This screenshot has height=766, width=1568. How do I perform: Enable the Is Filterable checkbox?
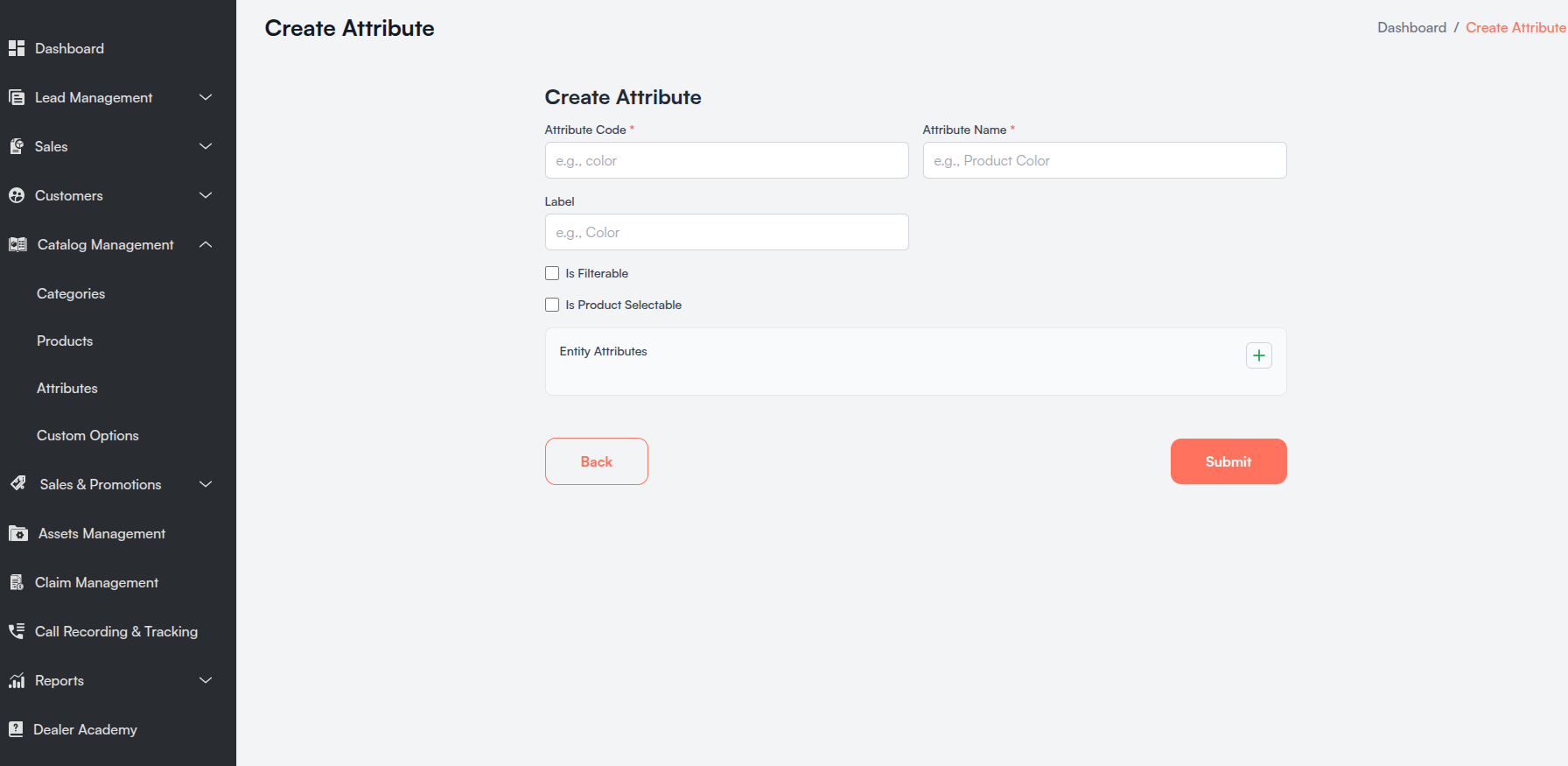(x=552, y=273)
